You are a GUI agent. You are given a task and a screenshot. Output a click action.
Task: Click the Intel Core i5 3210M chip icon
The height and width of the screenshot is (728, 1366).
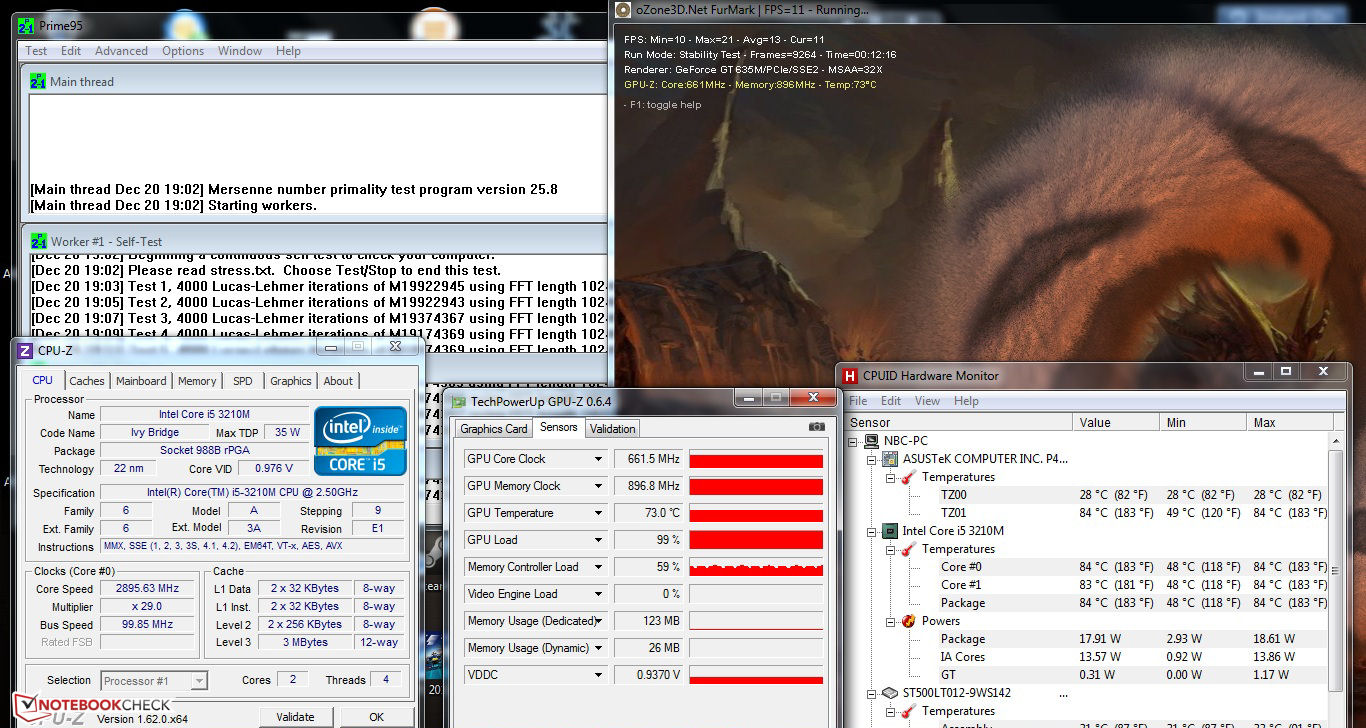point(890,531)
